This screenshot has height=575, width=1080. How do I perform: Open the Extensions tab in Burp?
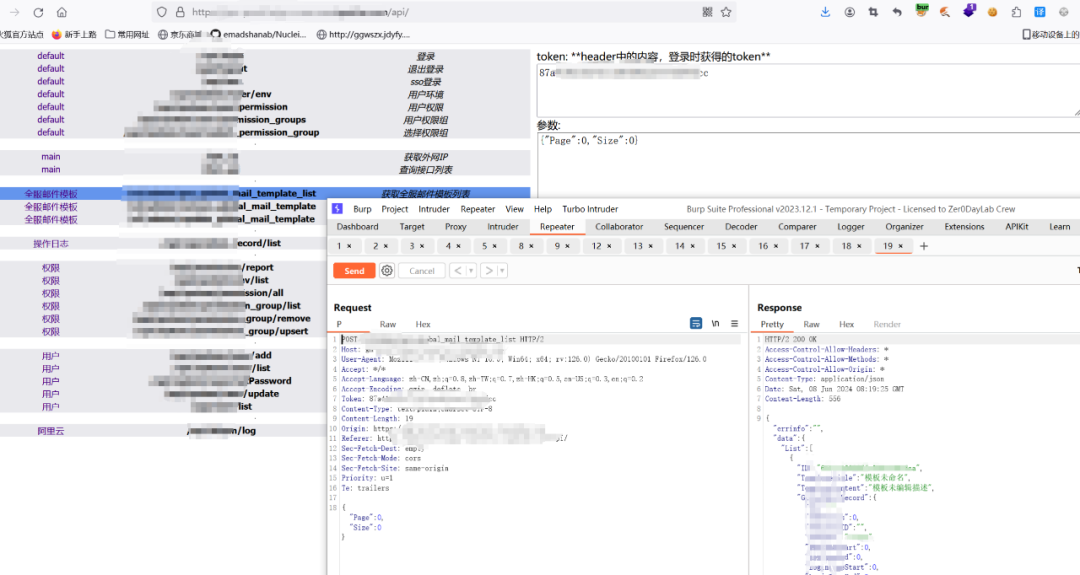pos(964,227)
